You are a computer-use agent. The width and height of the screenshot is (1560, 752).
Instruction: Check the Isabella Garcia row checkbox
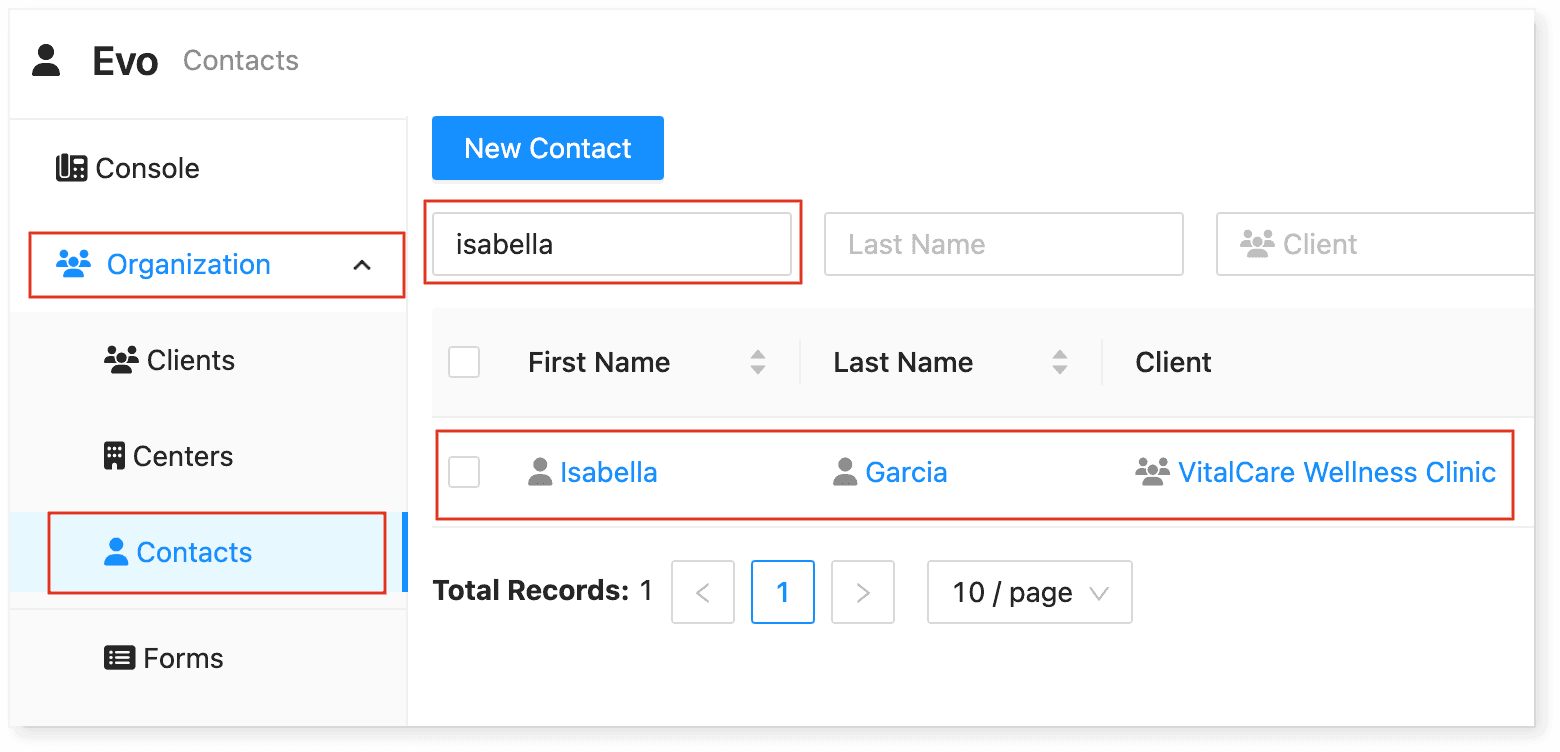coord(464,472)
